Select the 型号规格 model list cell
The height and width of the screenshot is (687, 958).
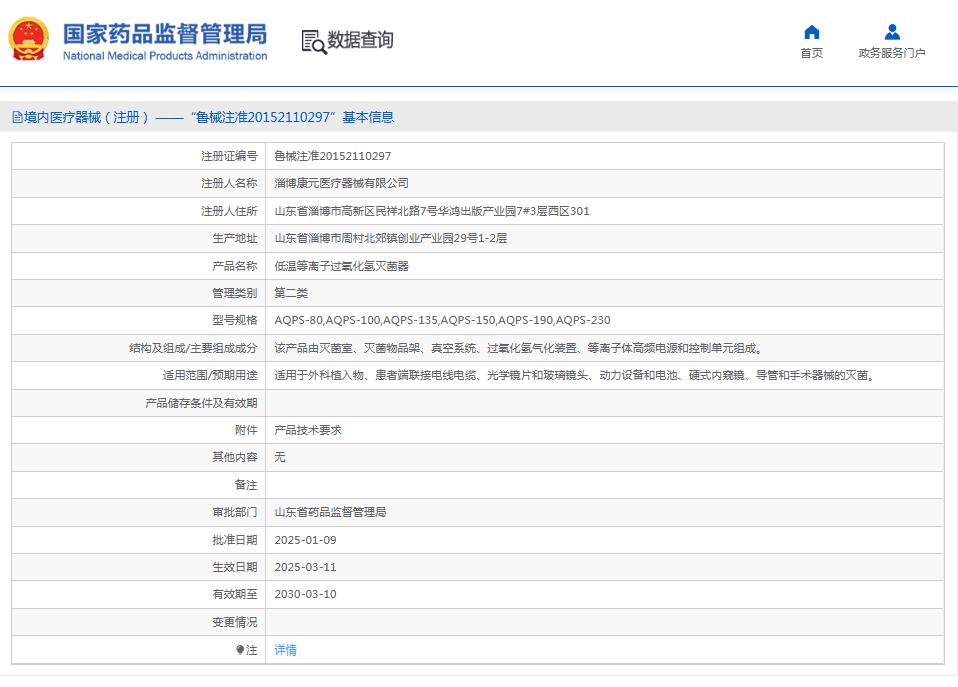pyautogui.click(x=440, y=320)
